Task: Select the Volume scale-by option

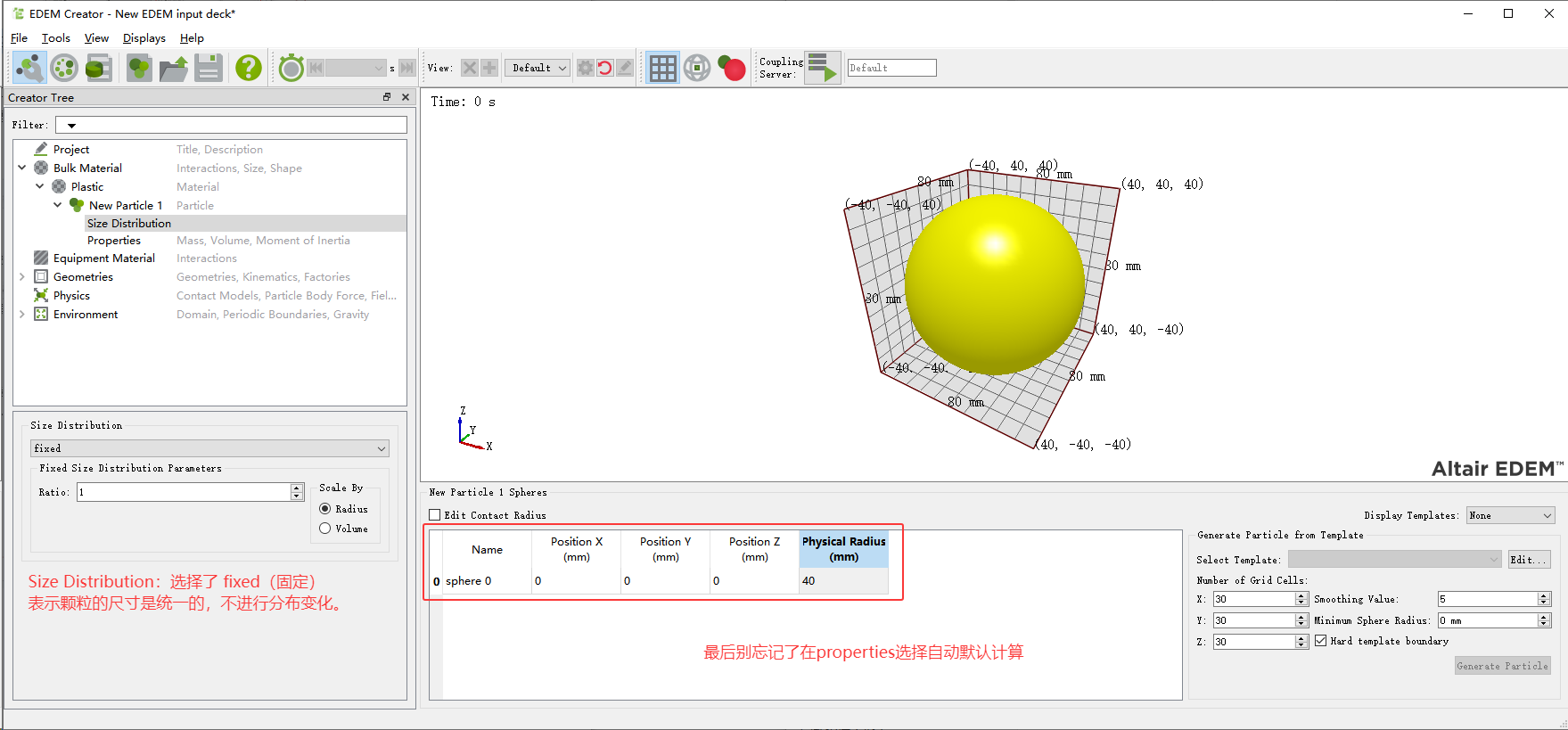Action: (x=325, y=529)
